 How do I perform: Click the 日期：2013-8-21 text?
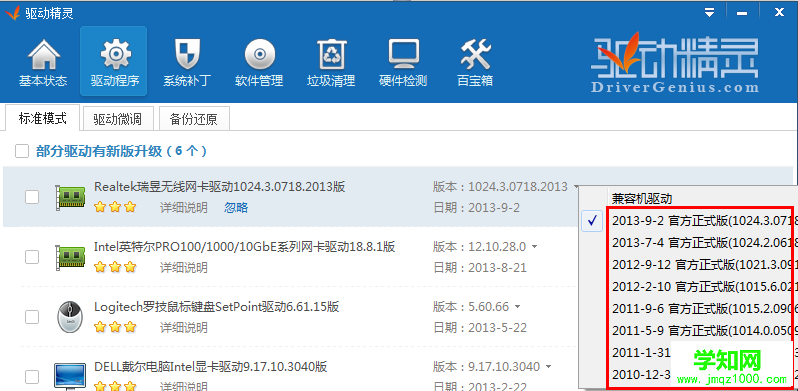pyautogui.click(x=480, y=267)
